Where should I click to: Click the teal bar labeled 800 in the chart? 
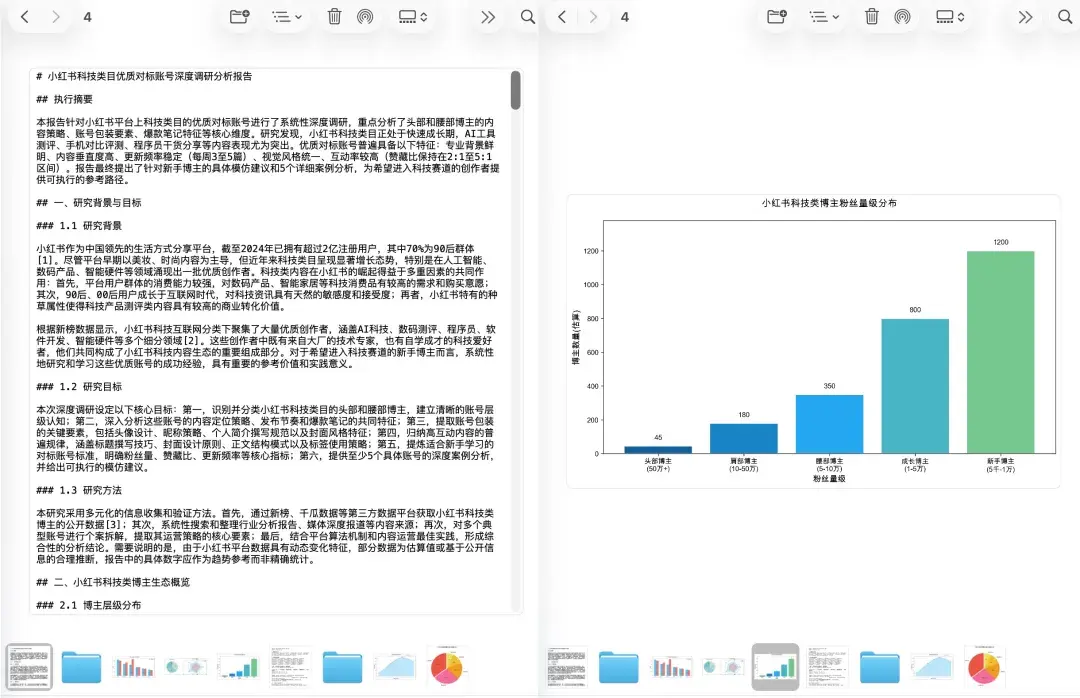(x=915, y=386)
